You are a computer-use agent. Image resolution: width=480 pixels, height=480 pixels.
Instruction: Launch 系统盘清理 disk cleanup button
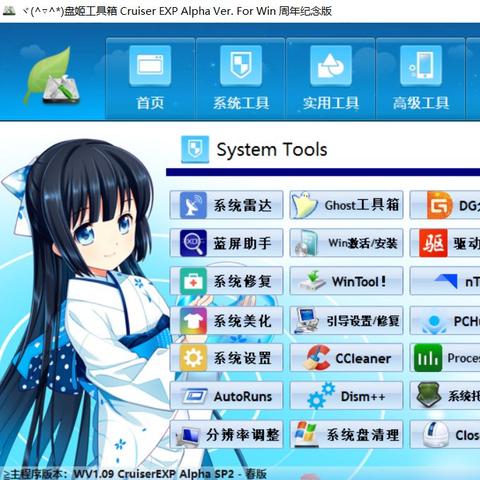(x=346, y=435)
